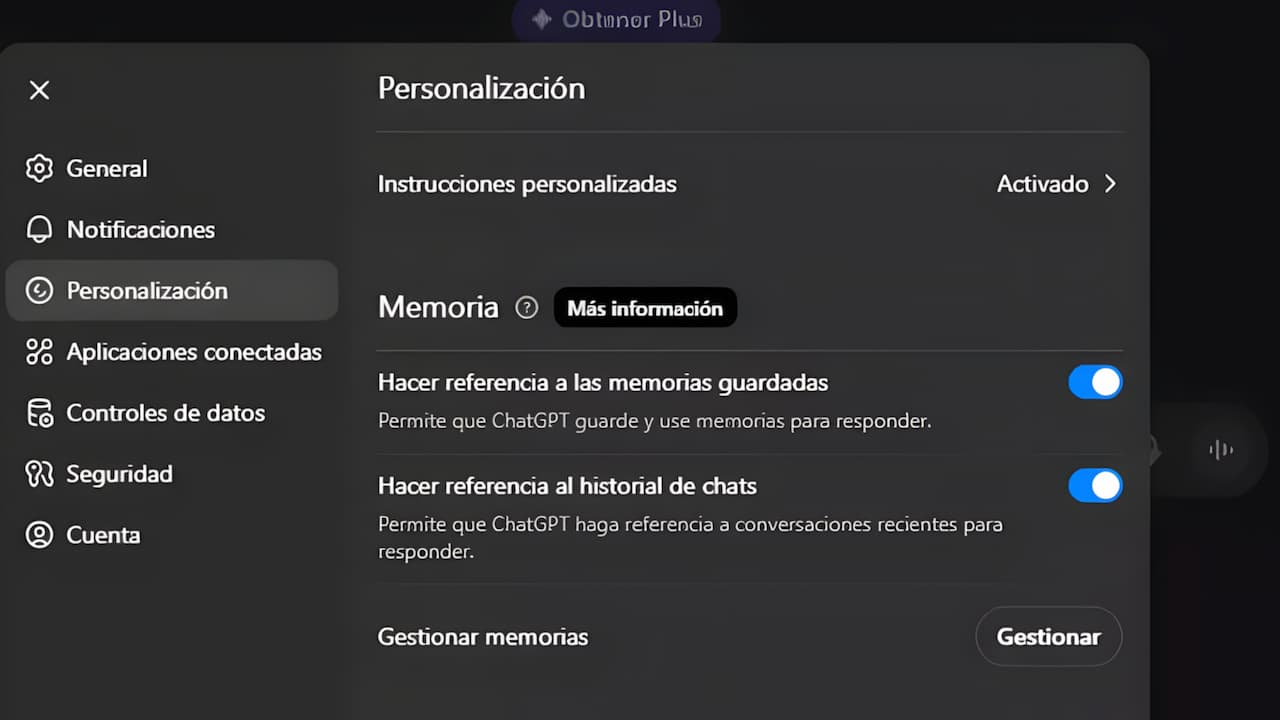Expand Instrucciones personalizadas chevron arrow
This screenshot has width=1280, height=720.
coord(1109,184)
